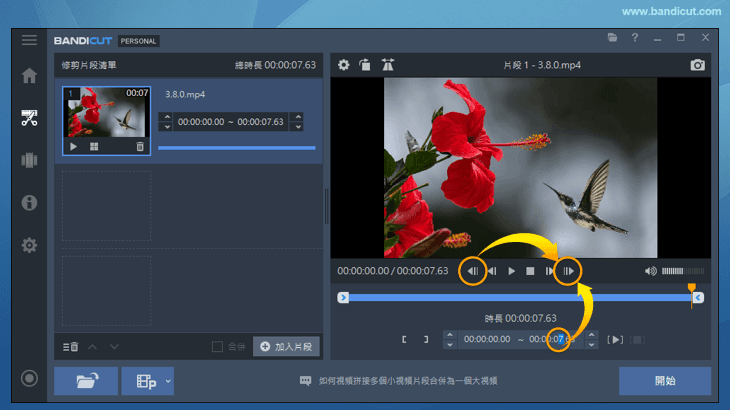
Task: Decrease segment 1 start time in the list
Action: click(x=167, y=127)
